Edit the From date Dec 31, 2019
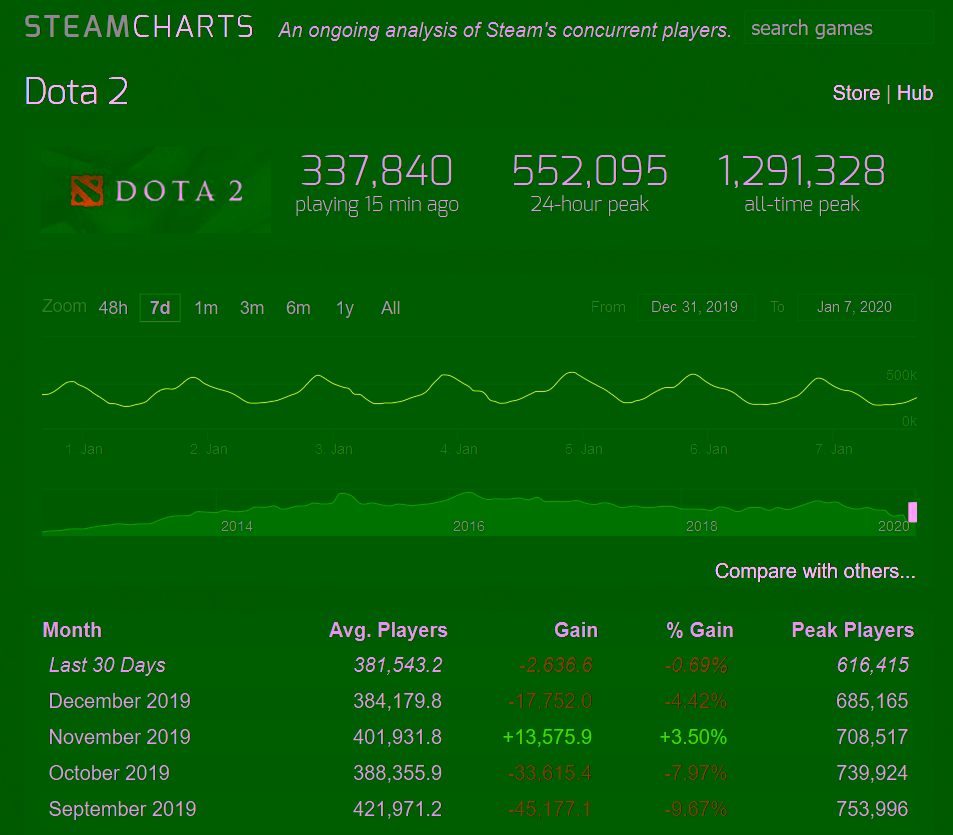The image size is (953, 835). [x=694, y=307]
